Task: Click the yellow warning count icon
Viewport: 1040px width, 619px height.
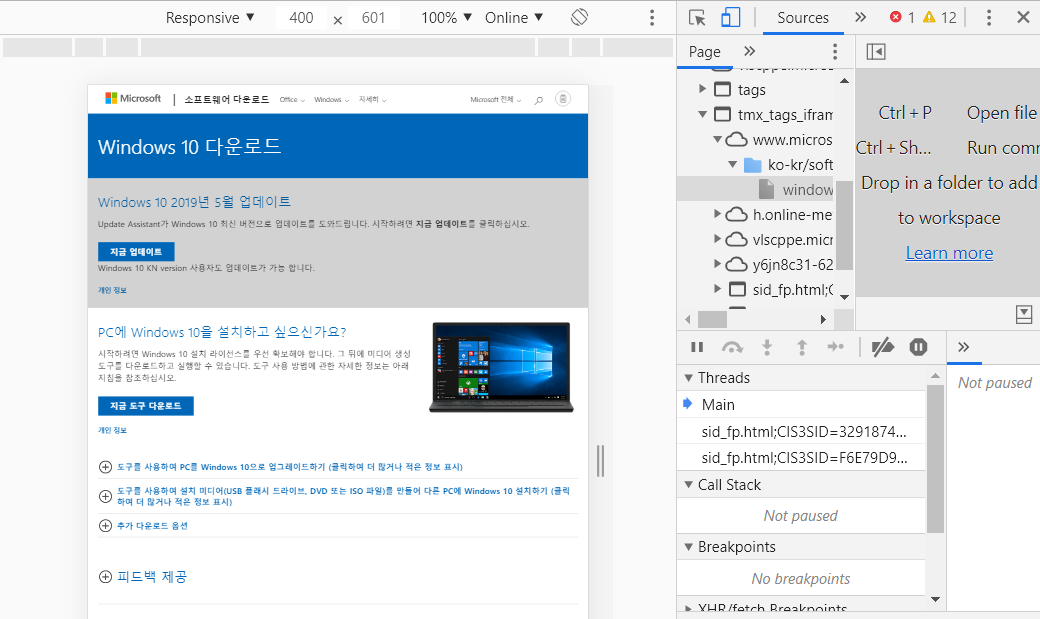Action: tap(929, 17)
